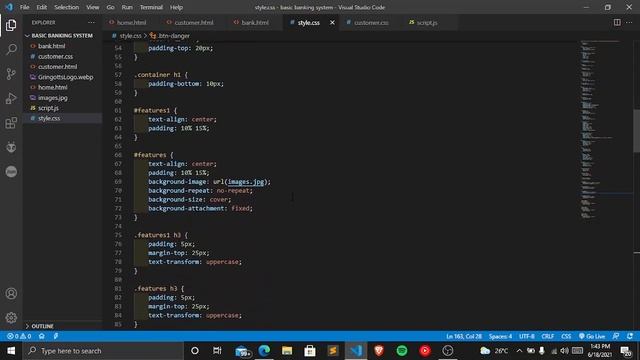640x360 pixels.
Task: Open Windows Start menu
Action: coord(11,351)
